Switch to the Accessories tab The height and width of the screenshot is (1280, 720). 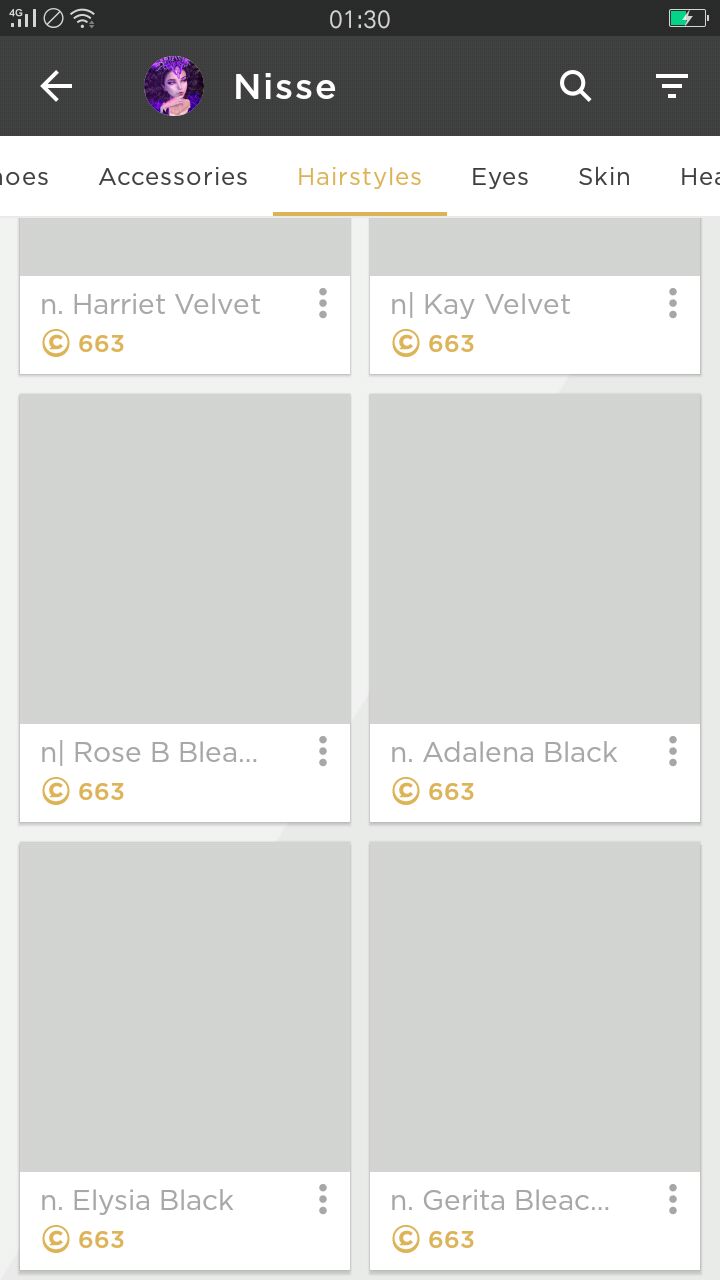(x=173, y=177)
